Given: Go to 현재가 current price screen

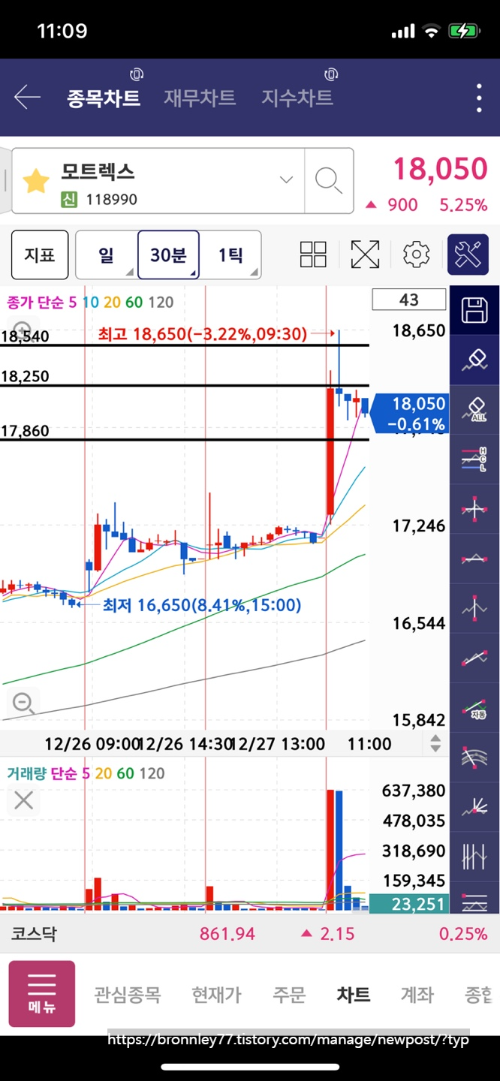Looking at the screenshot, I should point(217,994).
